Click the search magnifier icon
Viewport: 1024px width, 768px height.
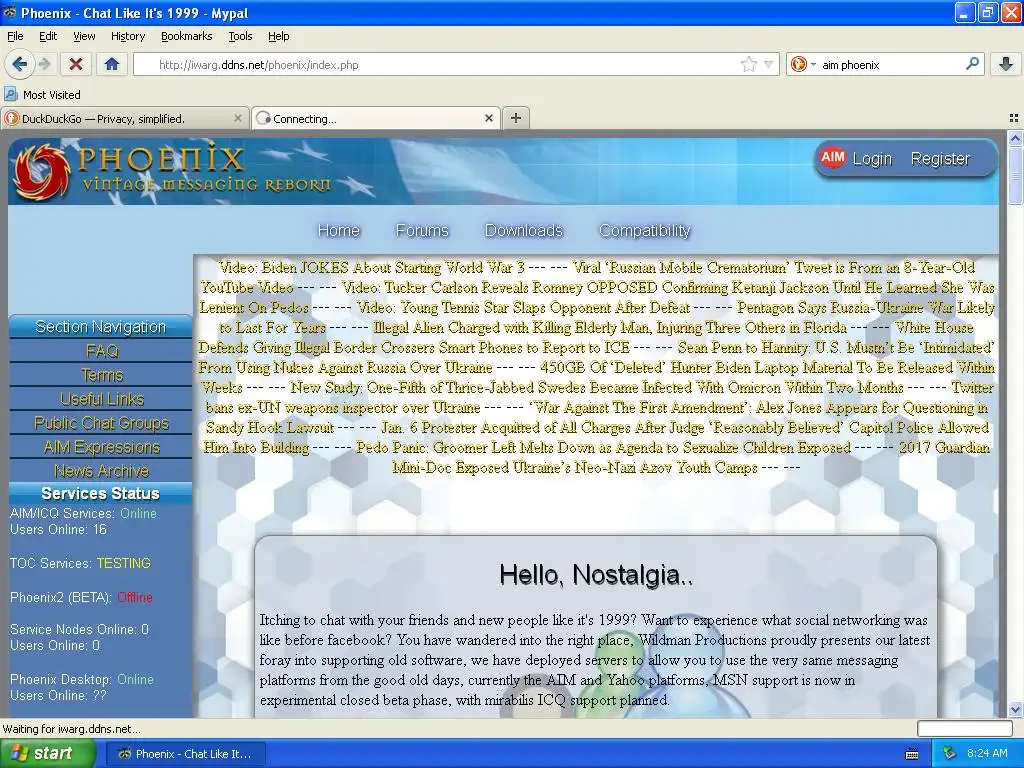click(972, 64)
